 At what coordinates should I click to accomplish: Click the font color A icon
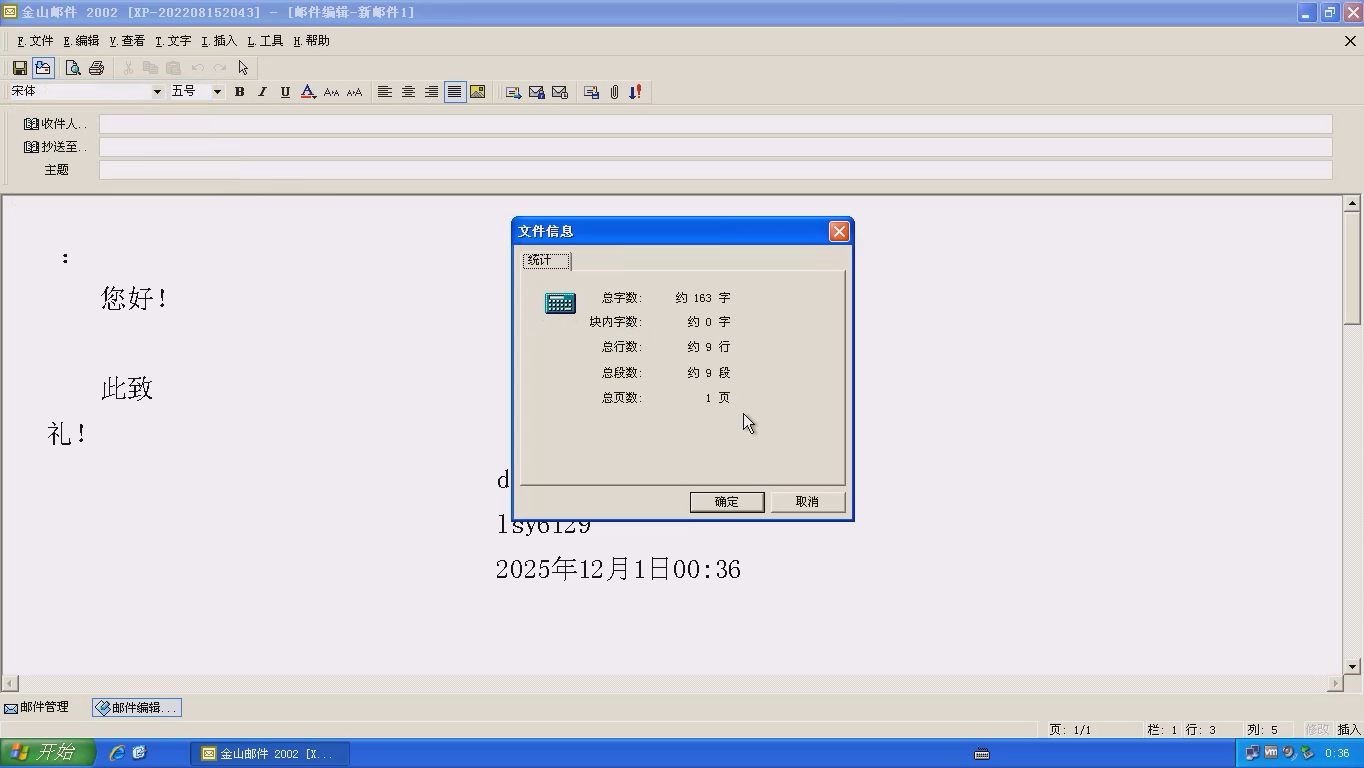click(308, 92)
